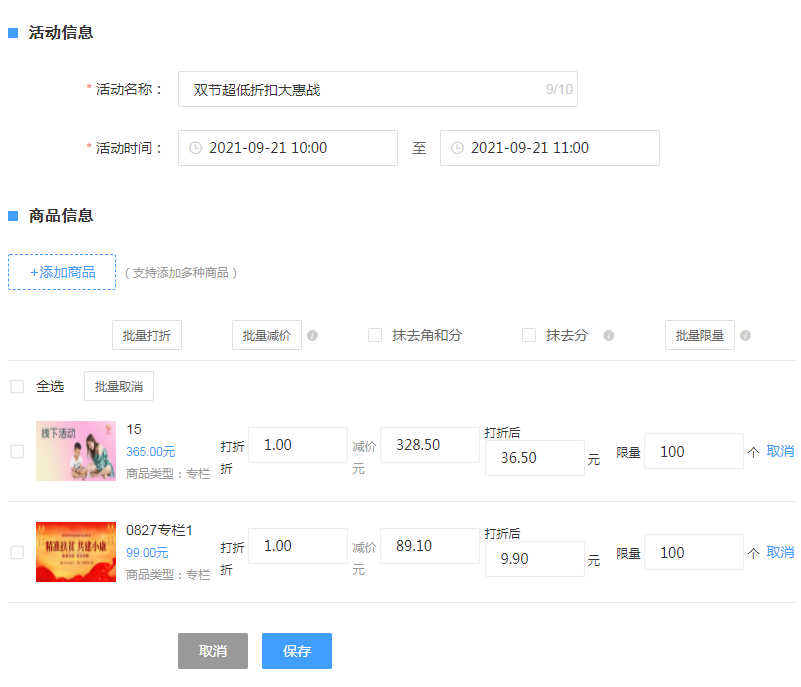Click the 批量打折 batch discount button
This screenshot has width=801, height=687.
click(146, 335)
